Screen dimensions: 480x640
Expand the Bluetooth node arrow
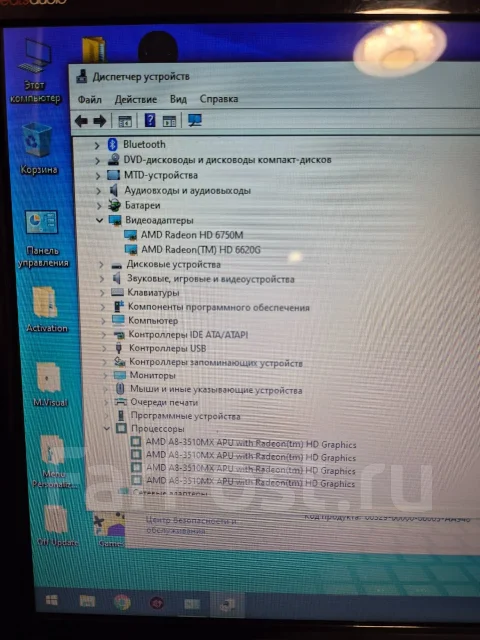[97, 145]
